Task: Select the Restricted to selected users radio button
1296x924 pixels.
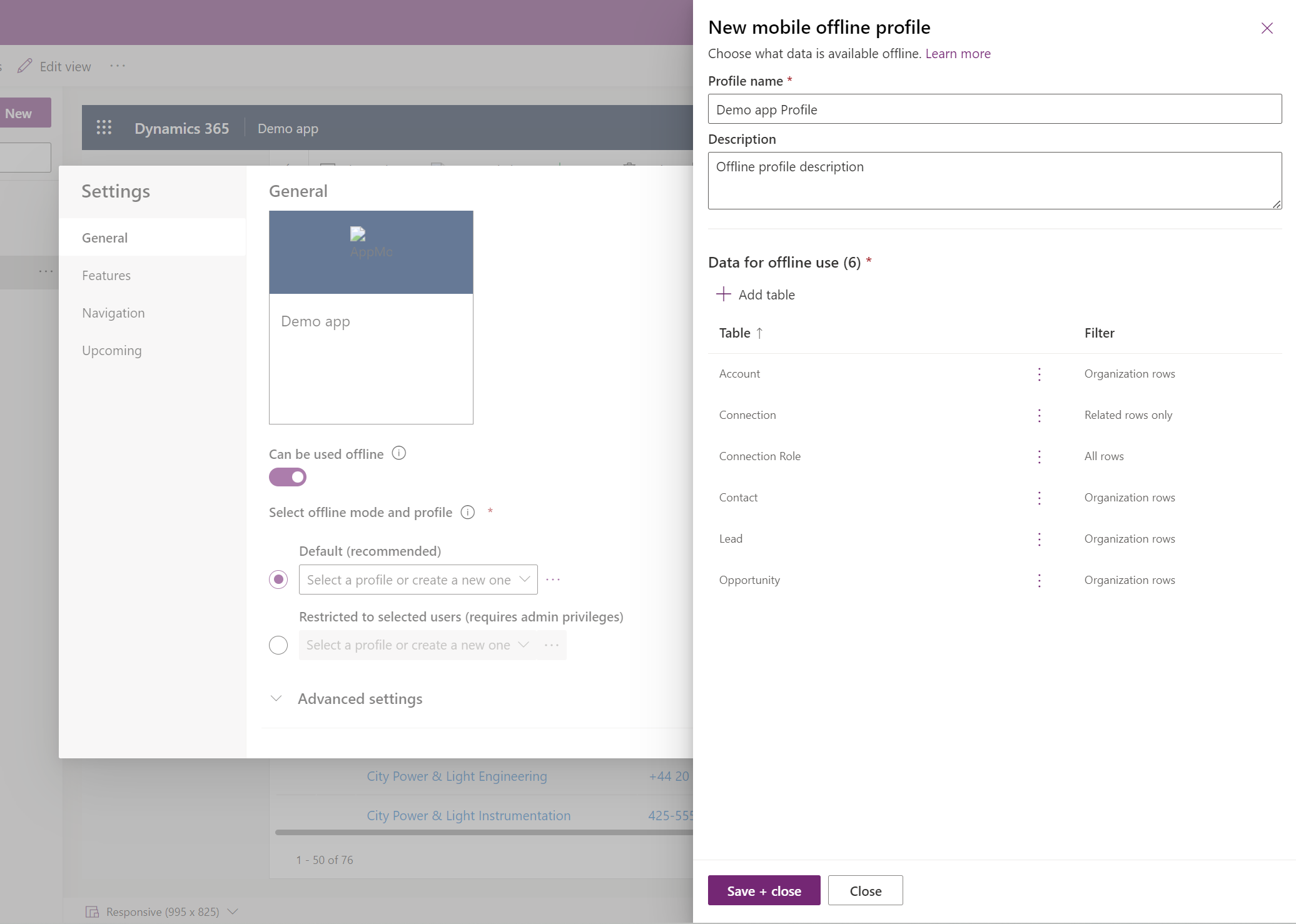Action: pyautogui.click(x=279, y=644)
